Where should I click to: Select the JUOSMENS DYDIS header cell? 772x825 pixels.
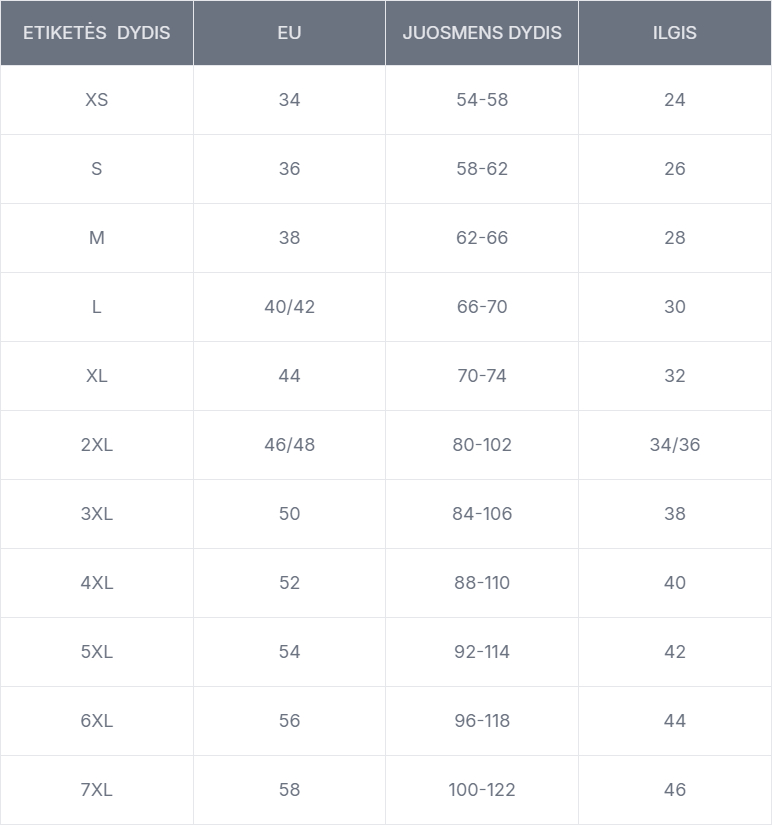point(482,33)
